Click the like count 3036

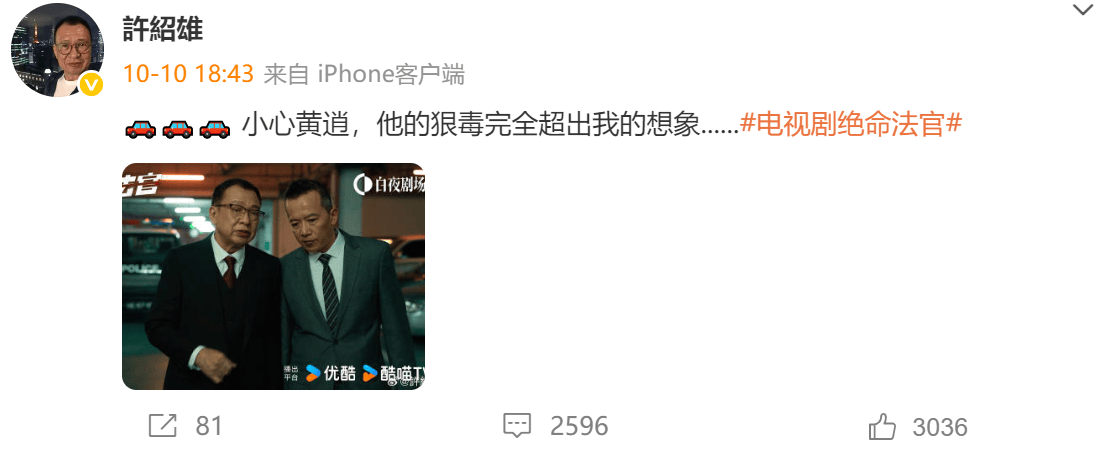(940, 427)
